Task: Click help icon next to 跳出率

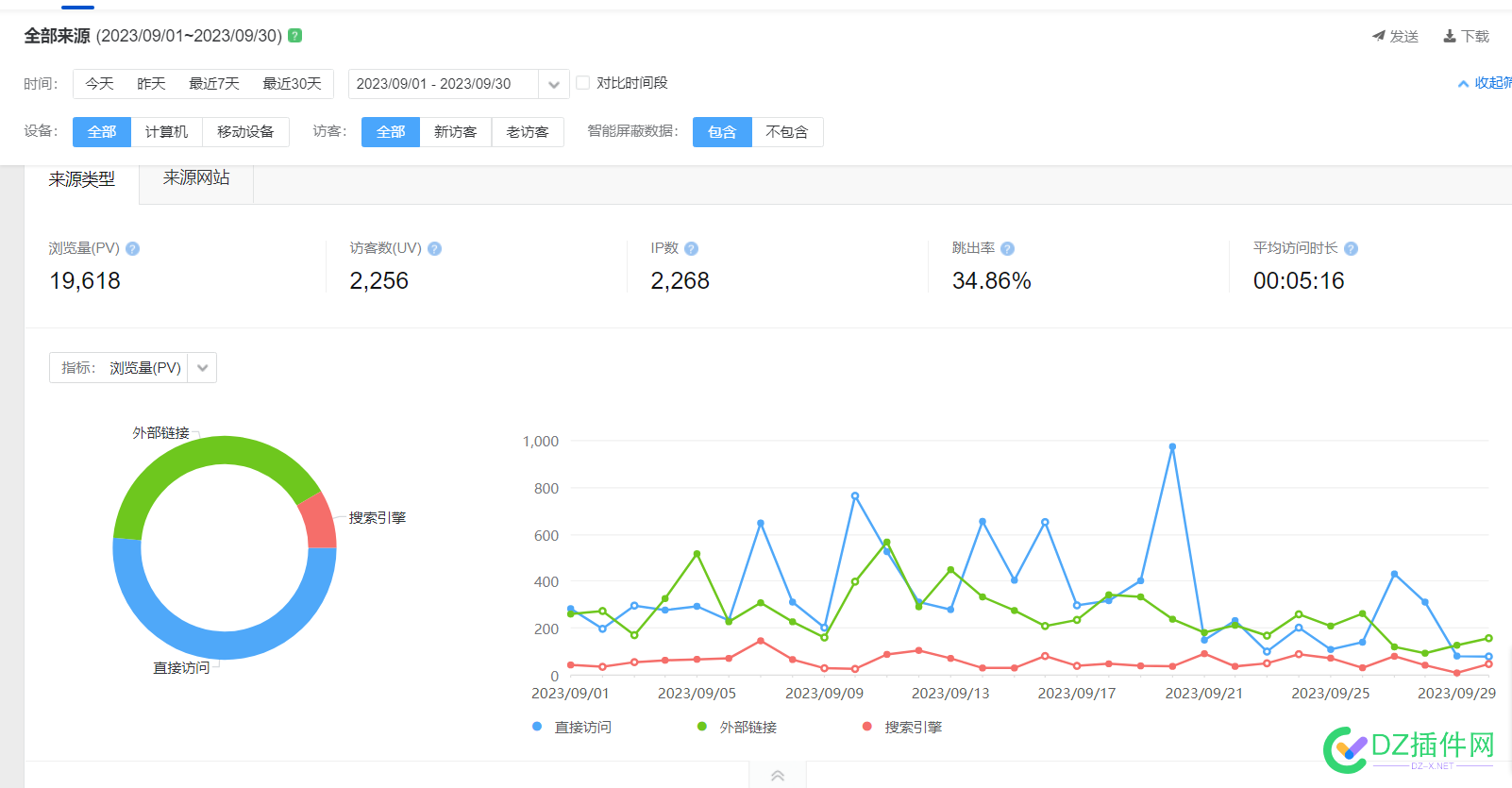Action: coord(1007,249)
